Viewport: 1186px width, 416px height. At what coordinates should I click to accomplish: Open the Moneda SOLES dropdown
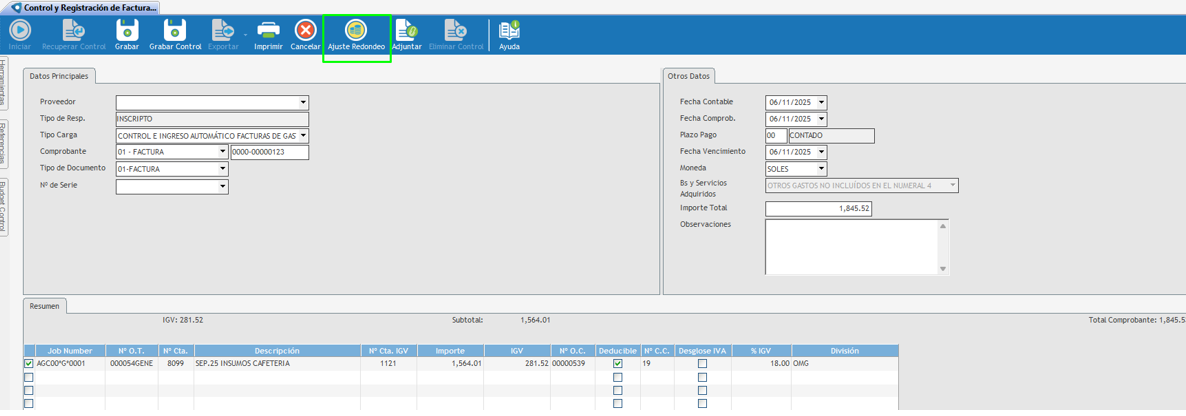821,169
